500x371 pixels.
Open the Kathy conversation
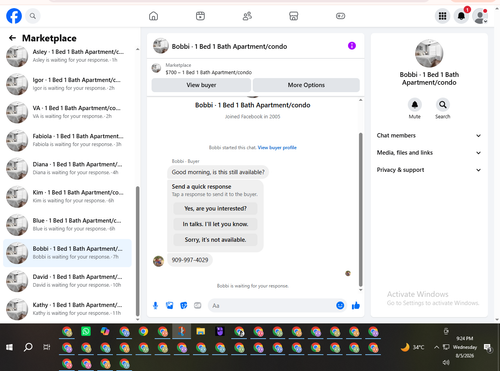[x=68, y=309]
